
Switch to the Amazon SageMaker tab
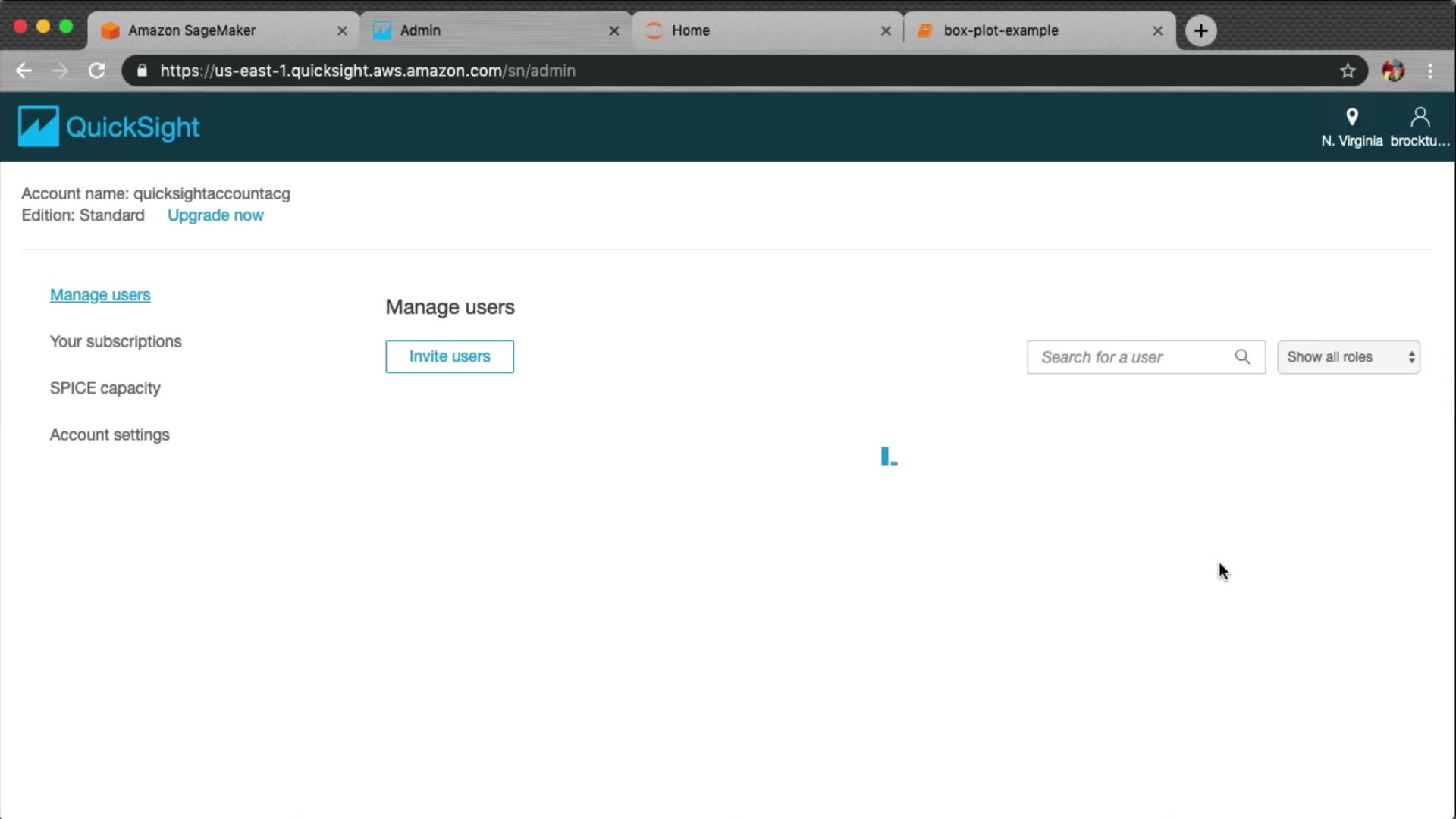click(x=192, y=30)
